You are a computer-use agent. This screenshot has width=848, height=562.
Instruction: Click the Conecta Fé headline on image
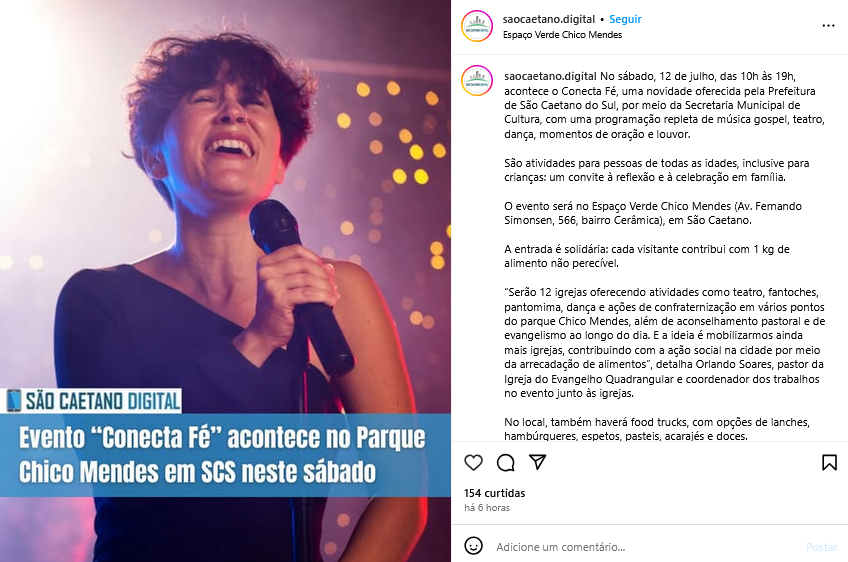[x=222, y=454]
